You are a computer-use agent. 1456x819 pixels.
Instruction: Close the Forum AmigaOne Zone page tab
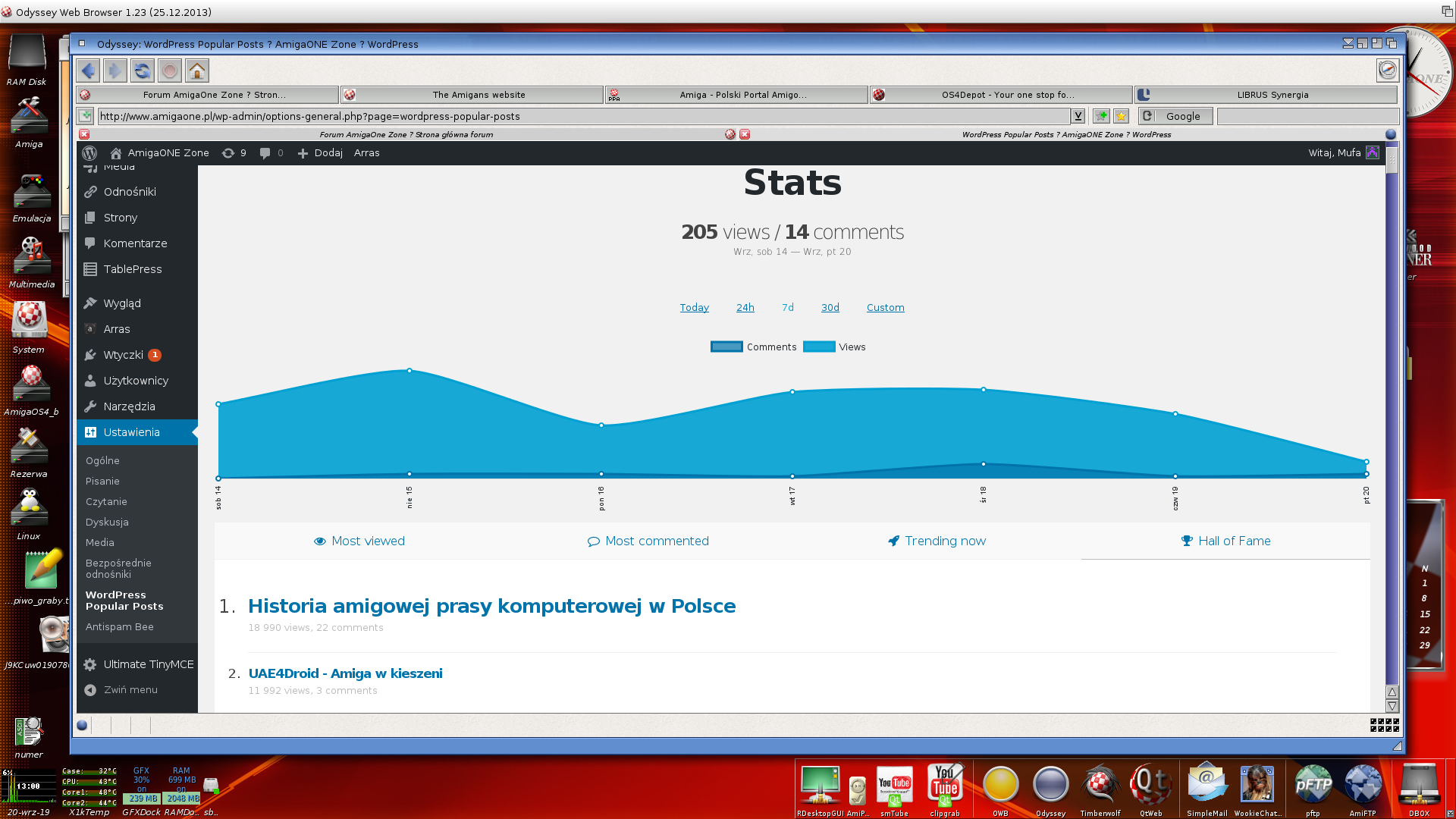tap(84, 134)
